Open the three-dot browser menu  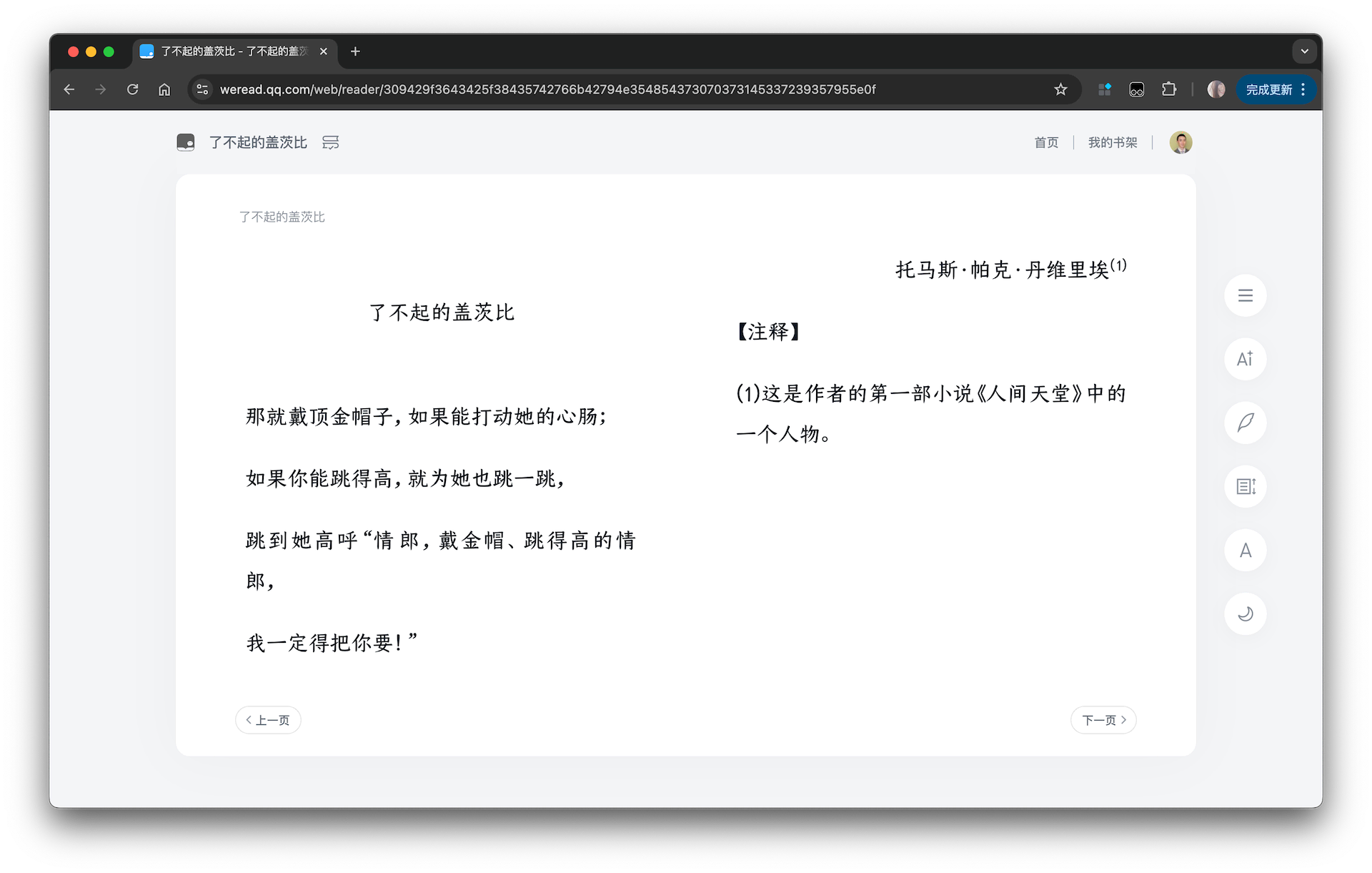pos(1303,89)
